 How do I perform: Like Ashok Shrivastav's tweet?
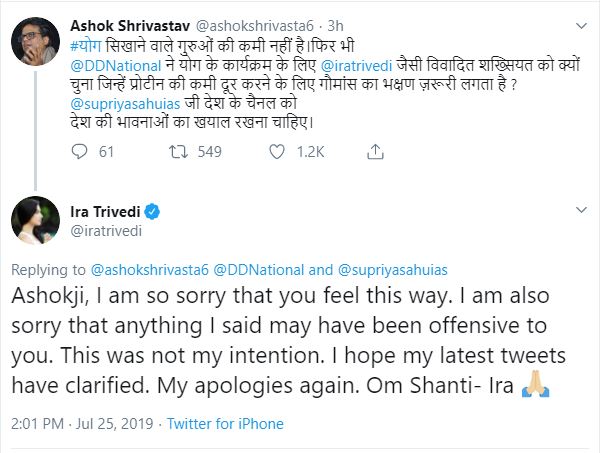coord(282,152)
